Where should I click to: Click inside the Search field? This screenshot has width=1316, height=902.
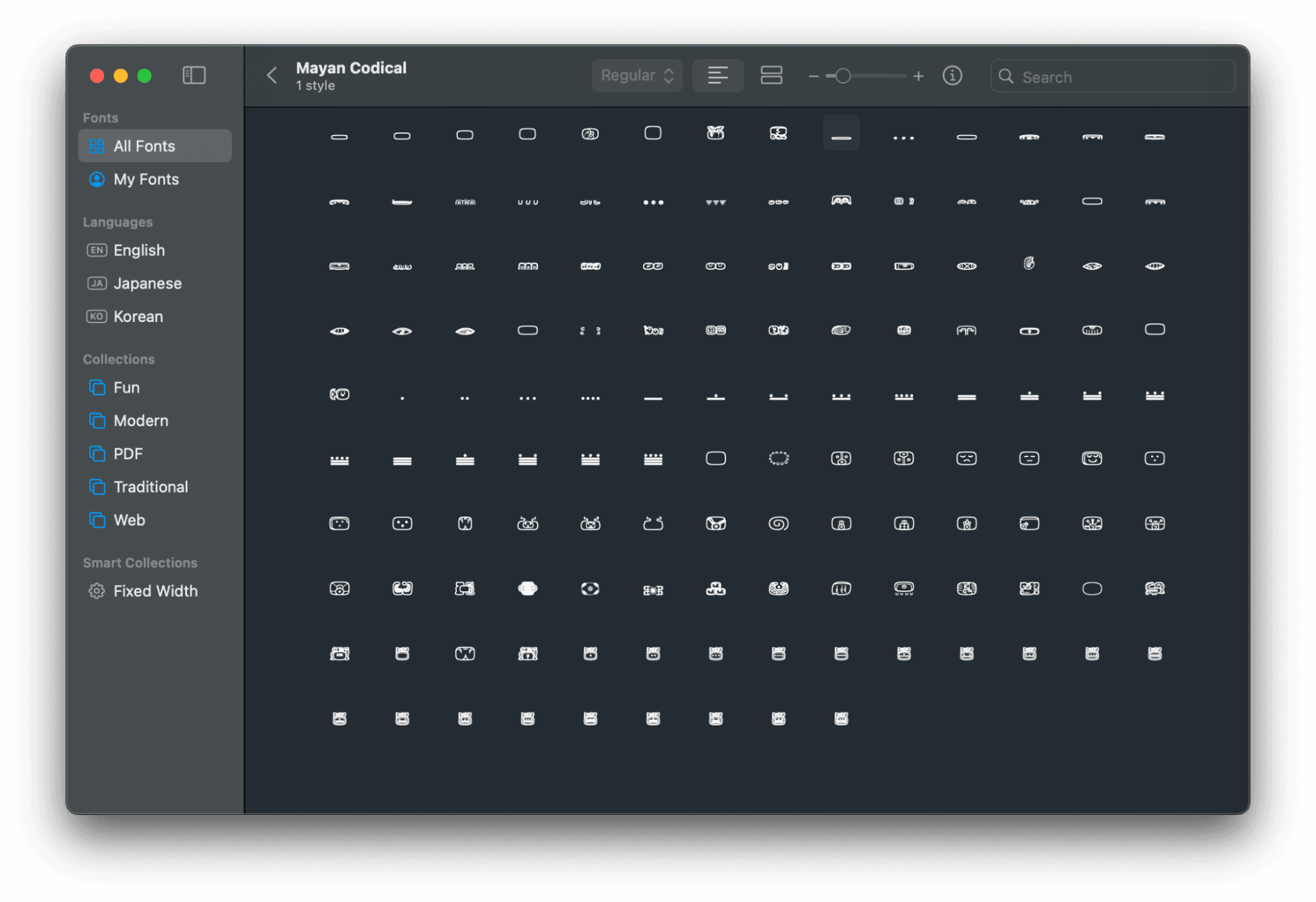tap(1110, 77)
